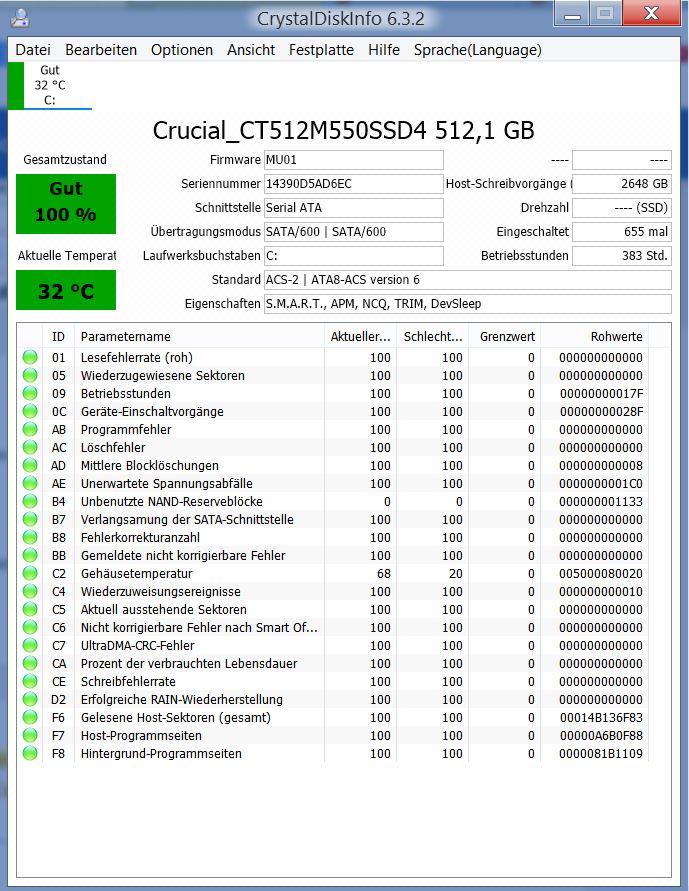Screen dimensions: 689x891
Task: Click the green 32 °C temperature button
Action: (66, 290)
